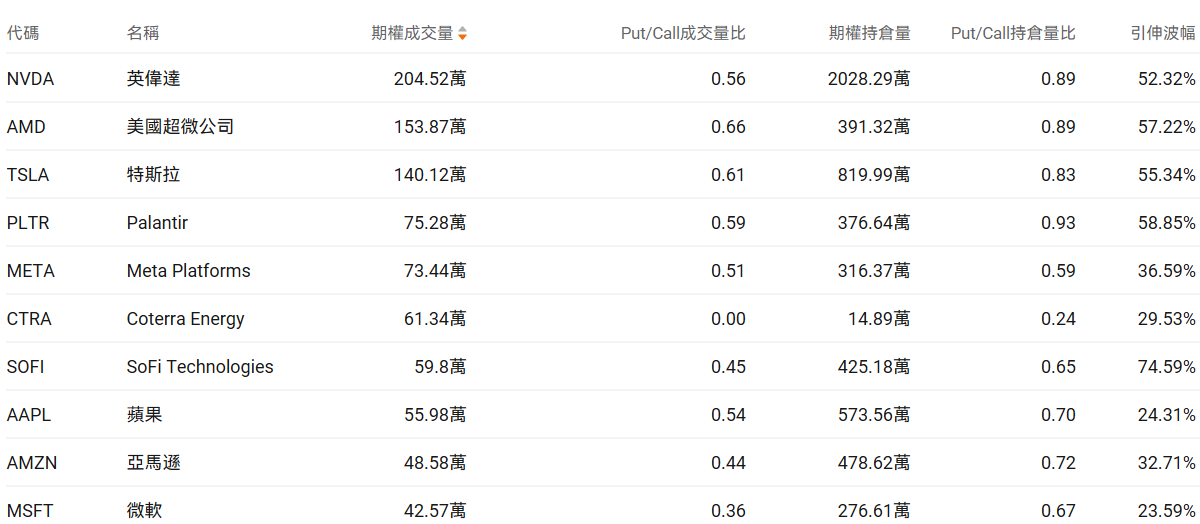The height and width of the screenshot is (524, 1200).
Task: Open the SoFi Technologies stock name
Action: click(x=200, y=367)
